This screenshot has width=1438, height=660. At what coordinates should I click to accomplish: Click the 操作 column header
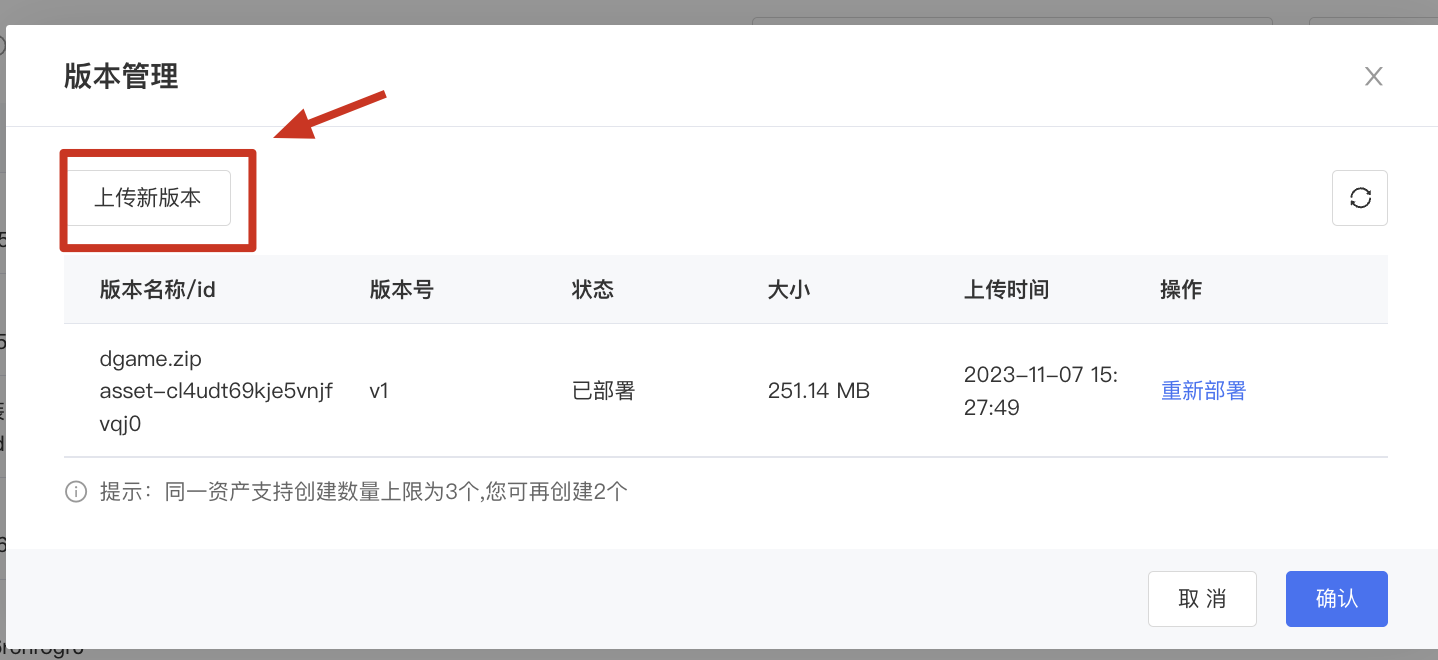1181,290
